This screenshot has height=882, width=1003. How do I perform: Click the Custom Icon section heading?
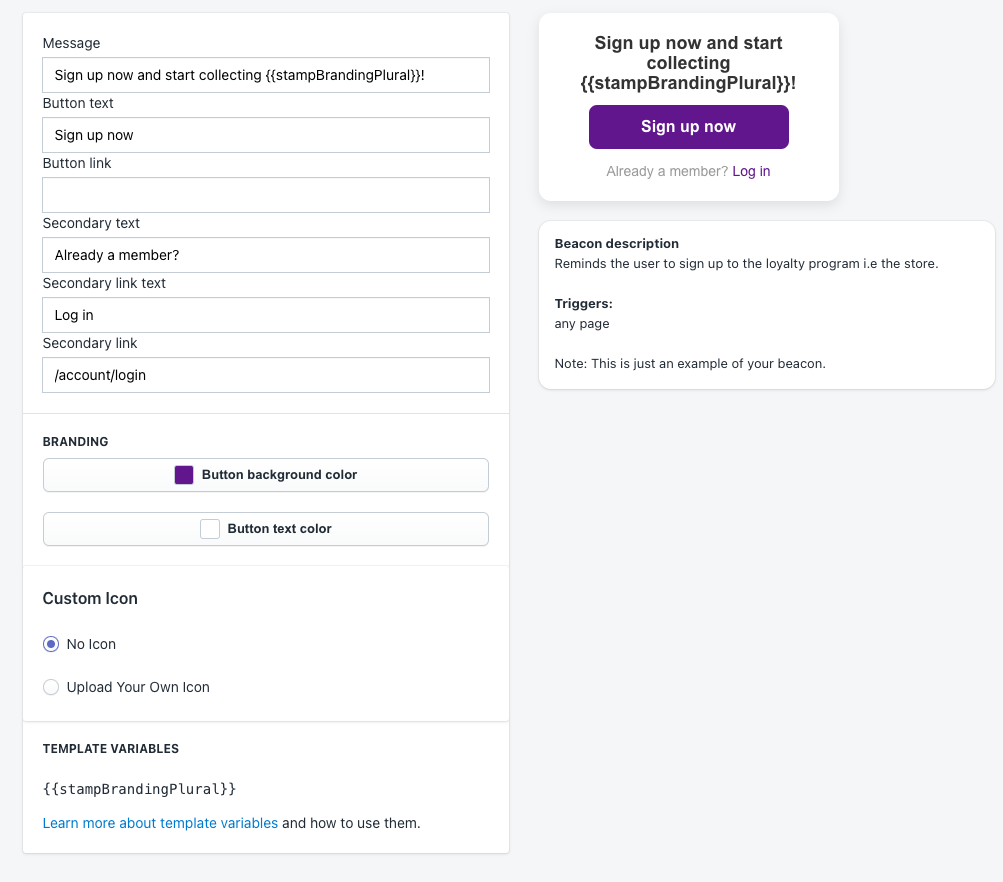coord(90,598)
